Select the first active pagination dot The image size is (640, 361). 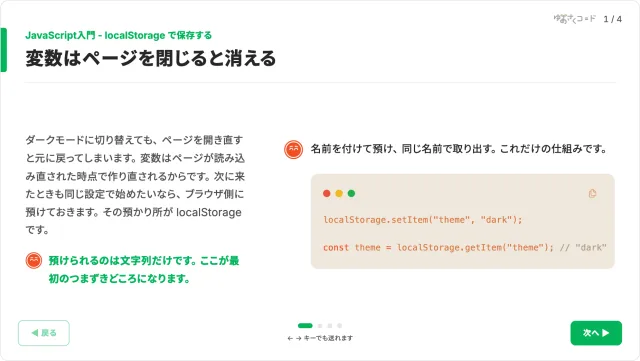pyautogui.click(x=305, y=325)
